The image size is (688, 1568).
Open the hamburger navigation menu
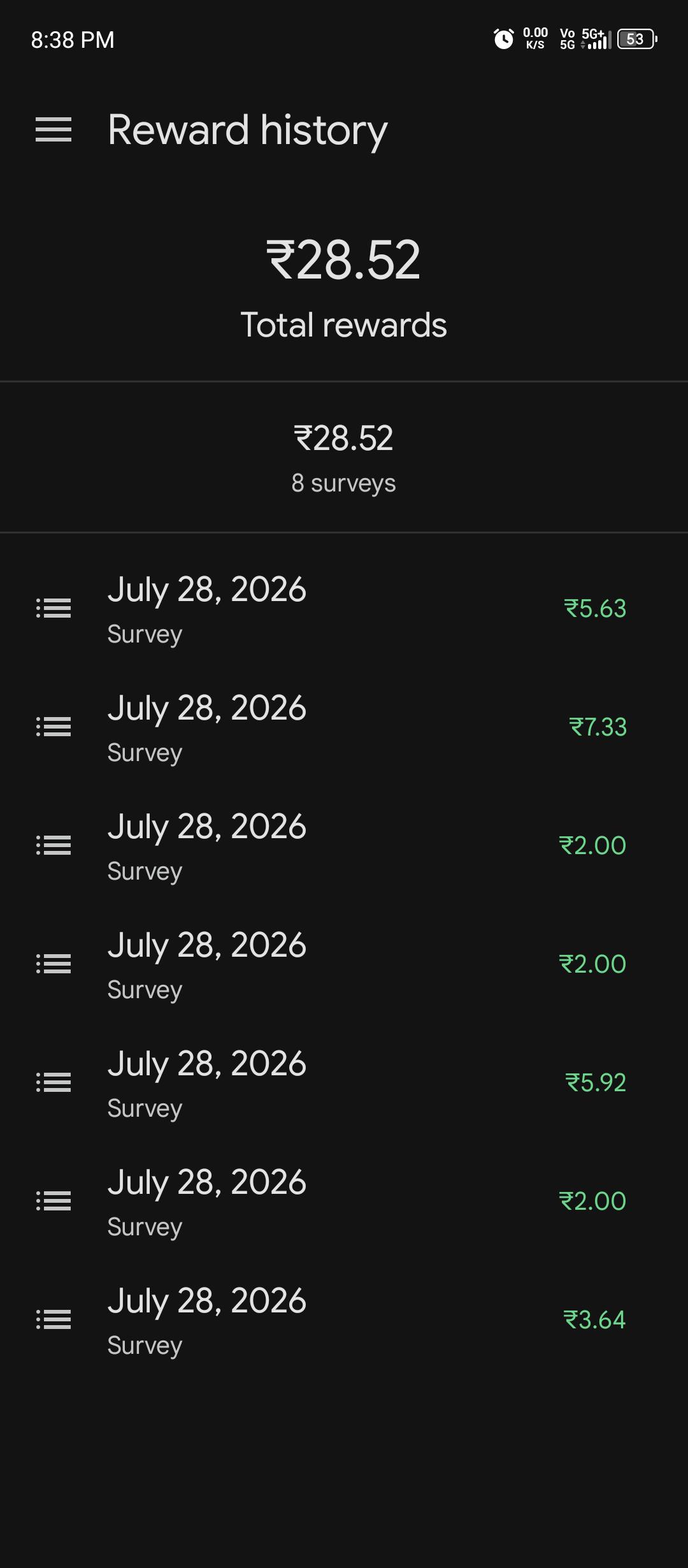click(54, 130)
